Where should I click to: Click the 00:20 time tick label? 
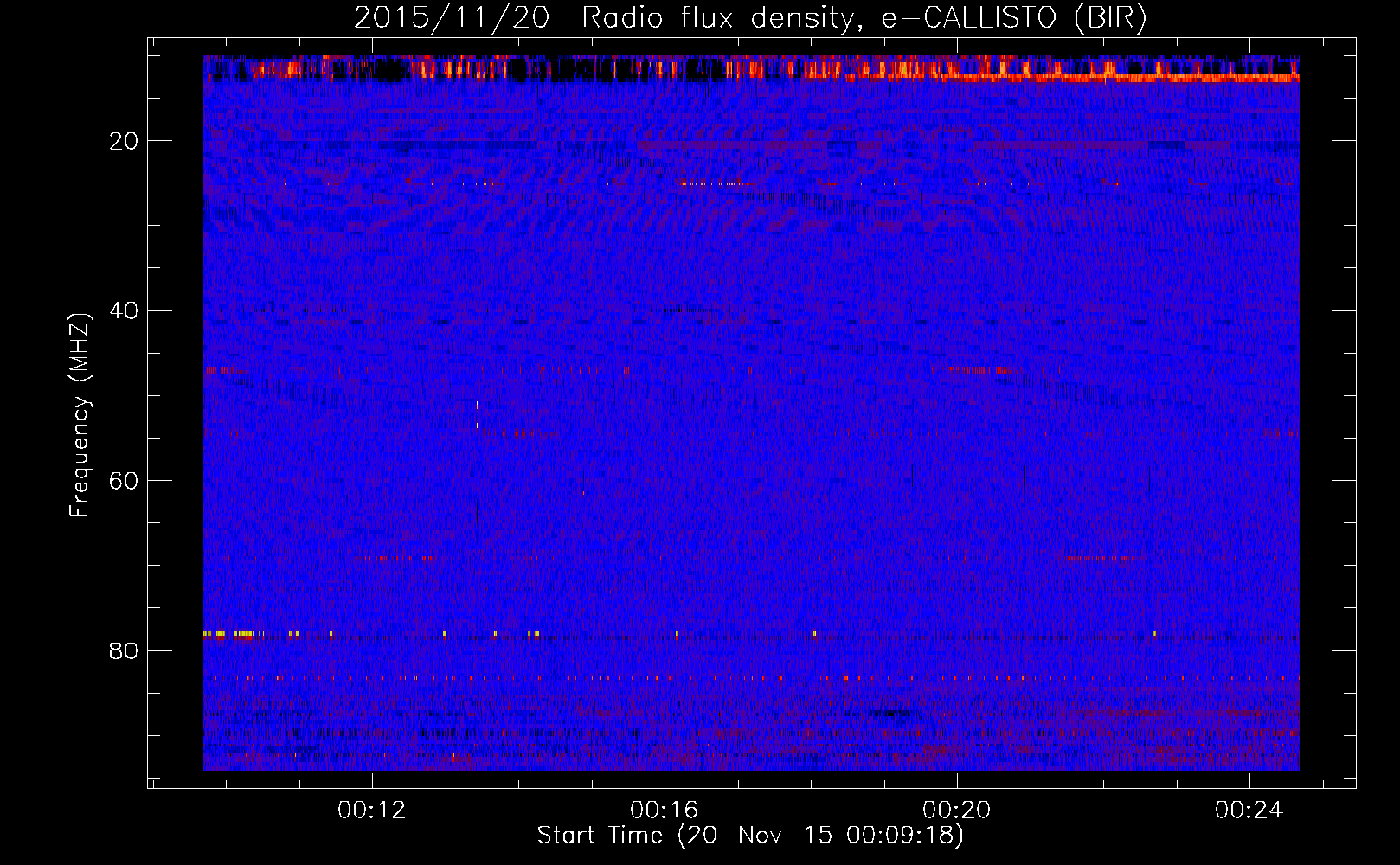(x=957, y=811)
